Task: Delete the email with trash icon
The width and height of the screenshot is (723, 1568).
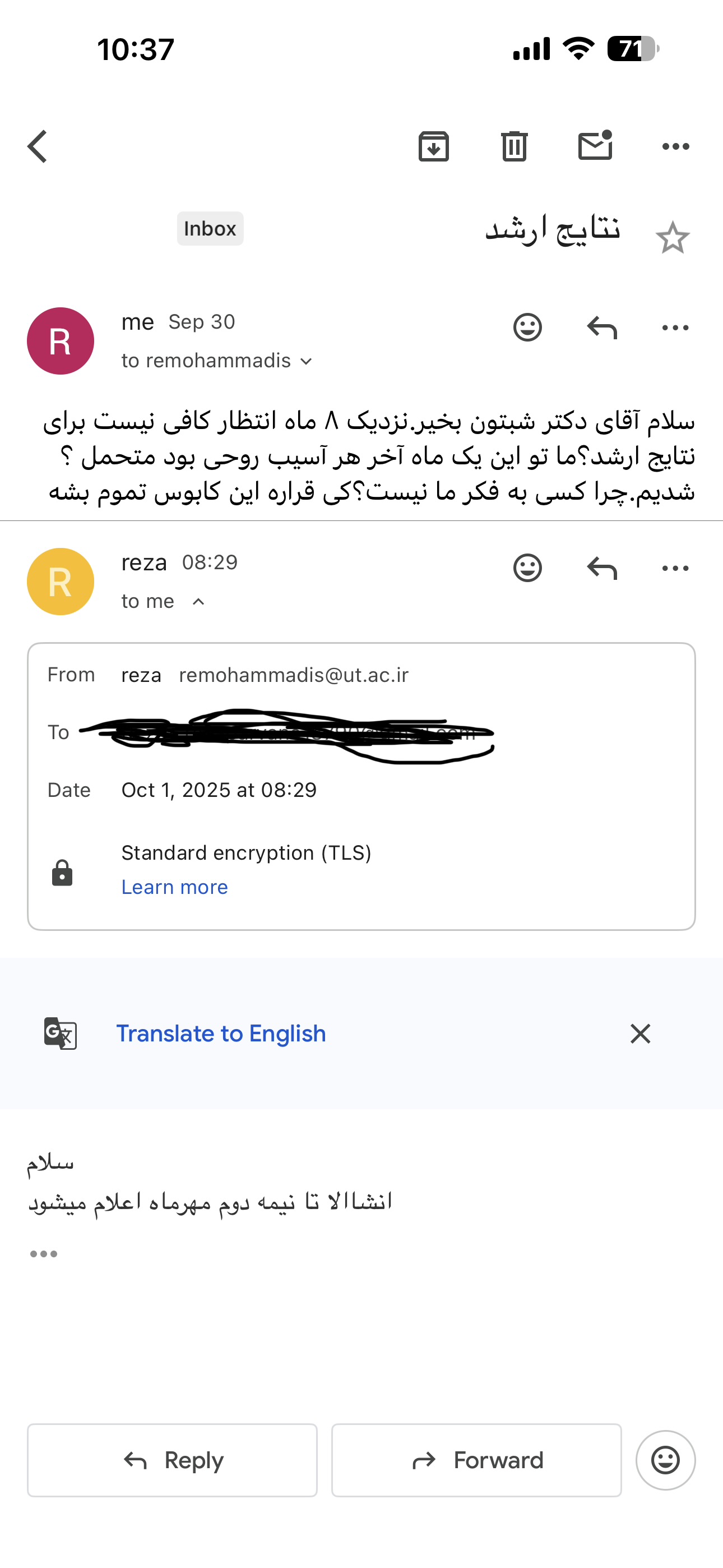Action: 515,147
